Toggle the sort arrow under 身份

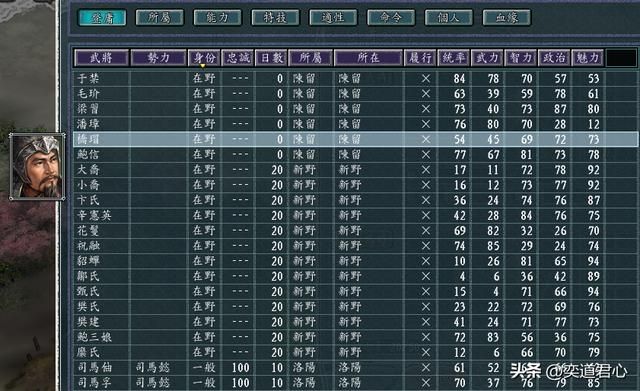click(x=202, y=65)
